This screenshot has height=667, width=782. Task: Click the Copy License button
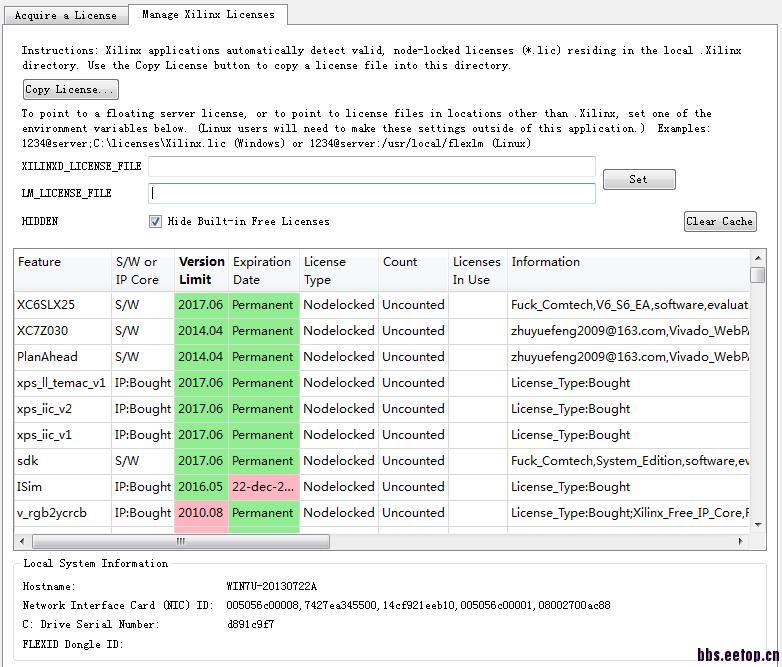[x=70, y=89]
